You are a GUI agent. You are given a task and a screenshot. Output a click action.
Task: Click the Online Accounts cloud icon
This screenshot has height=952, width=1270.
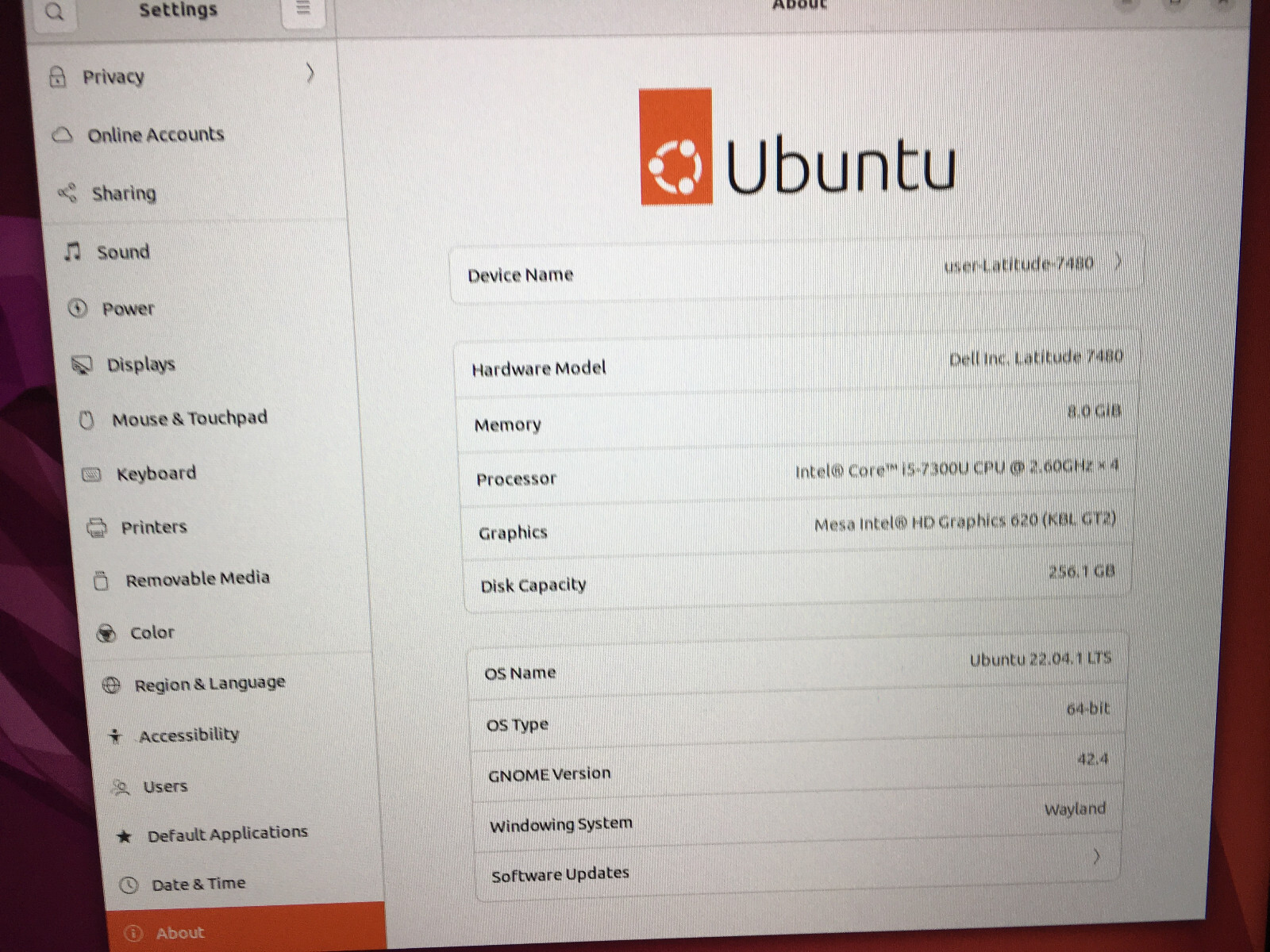tap(63, 135)
